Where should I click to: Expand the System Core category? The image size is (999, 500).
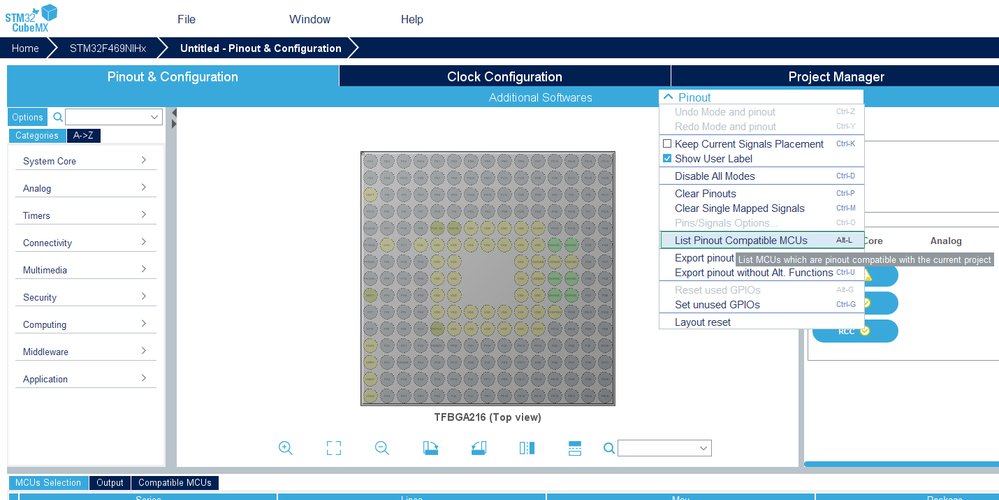(x=85, y=161)
